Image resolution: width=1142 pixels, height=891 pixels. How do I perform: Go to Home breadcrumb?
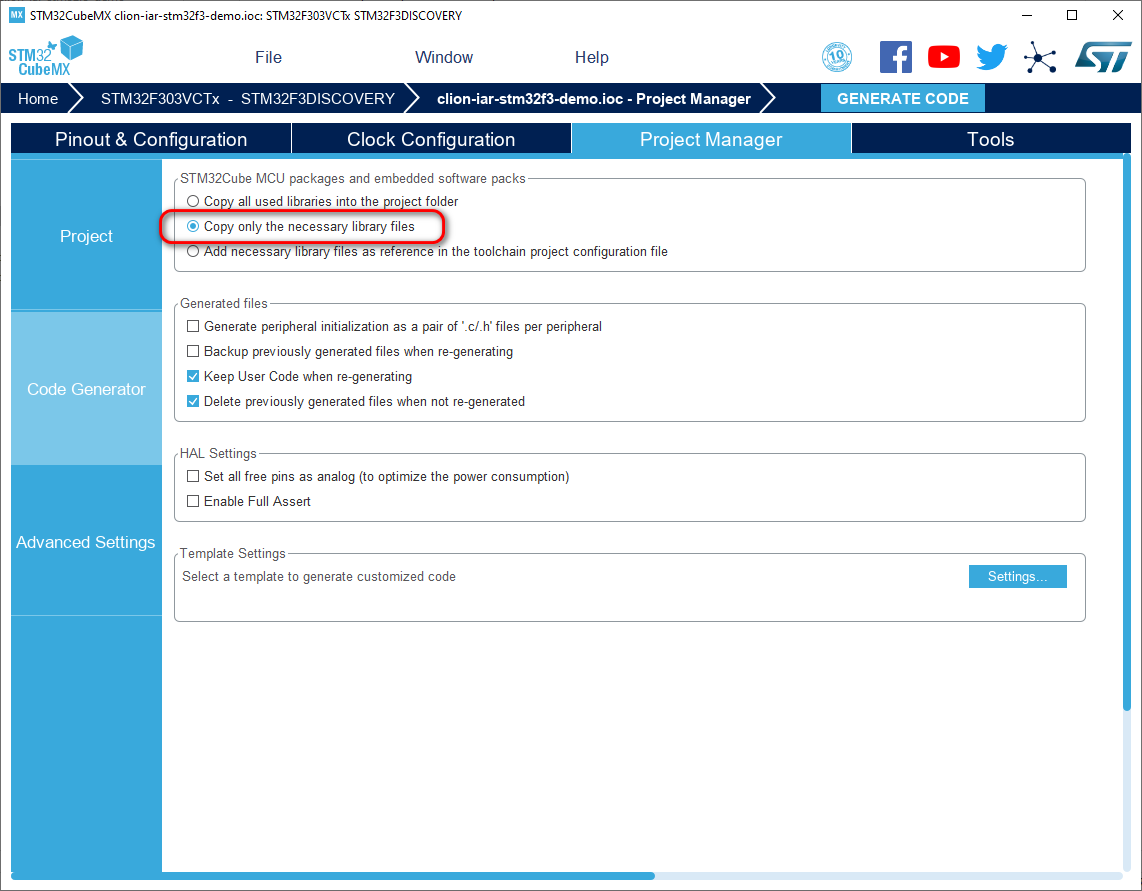(x=38, y=98)
